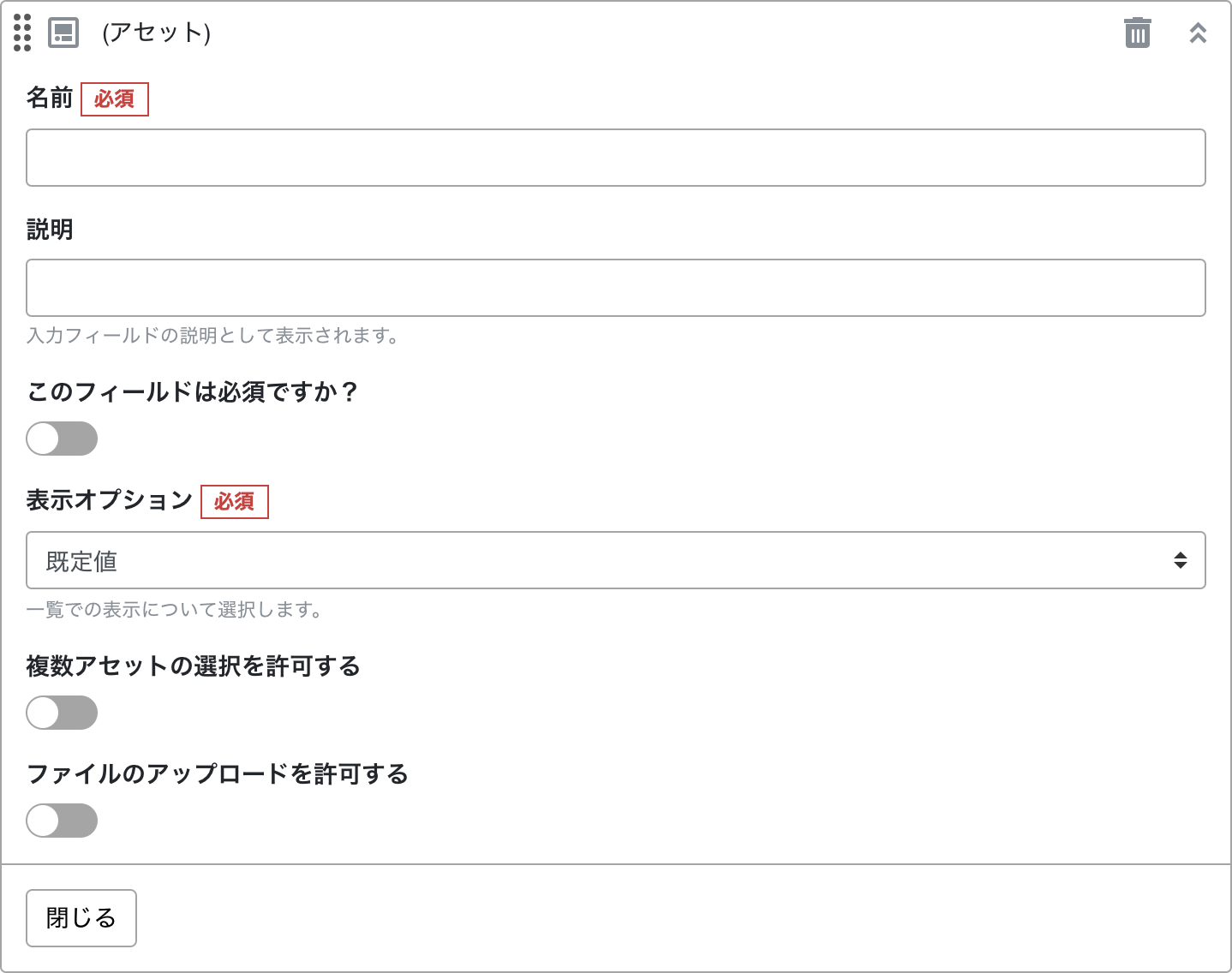This screenshot has width=1232, height=973.
Task: Click into the 名前 input field
Action: pos(615,158)
